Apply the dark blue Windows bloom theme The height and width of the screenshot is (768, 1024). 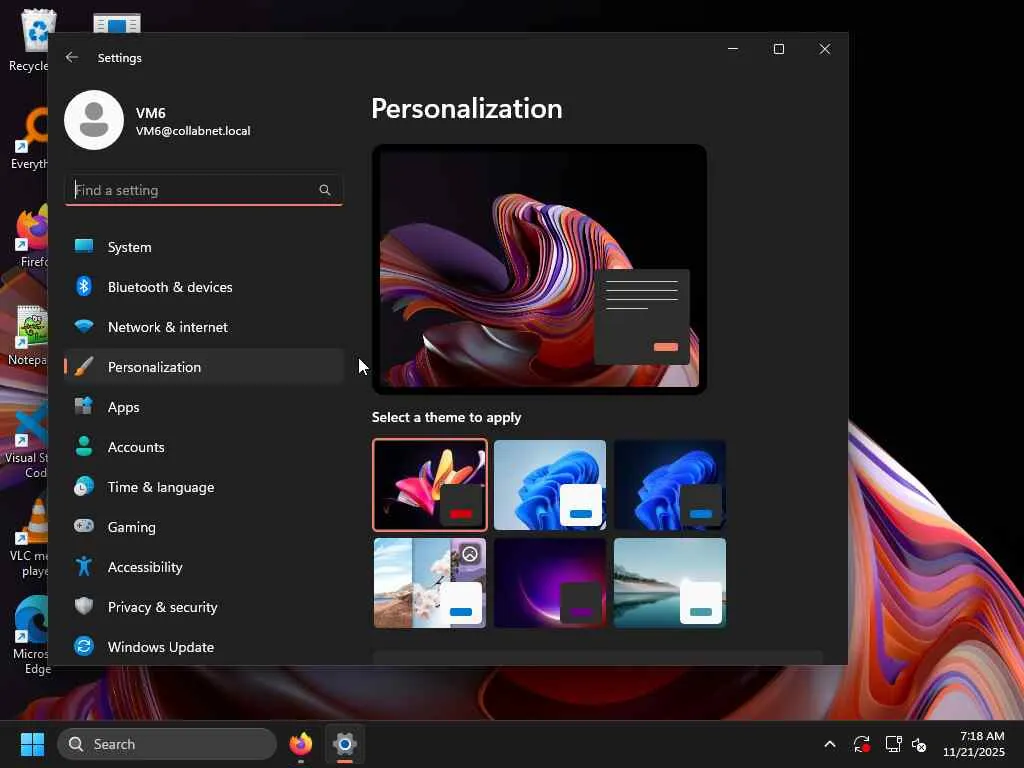pos(669,485)
